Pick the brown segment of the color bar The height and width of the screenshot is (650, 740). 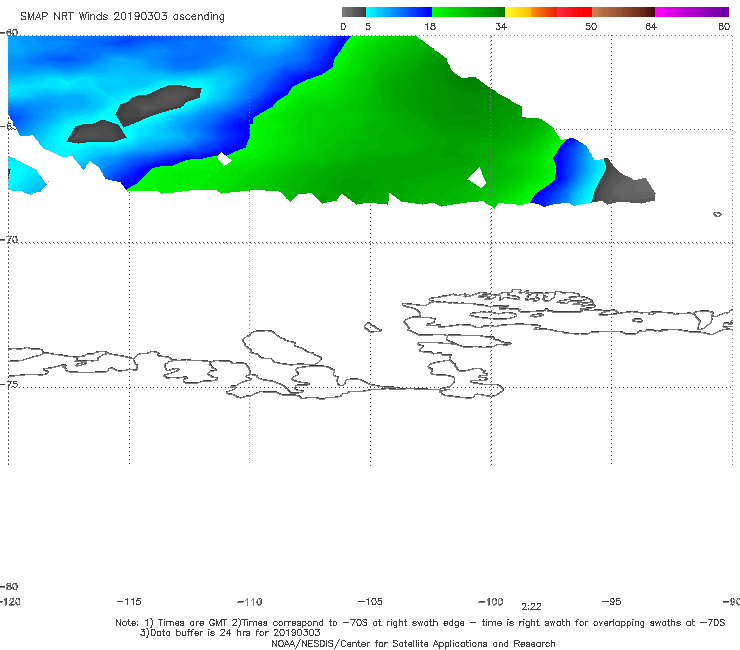click(623, 12)
